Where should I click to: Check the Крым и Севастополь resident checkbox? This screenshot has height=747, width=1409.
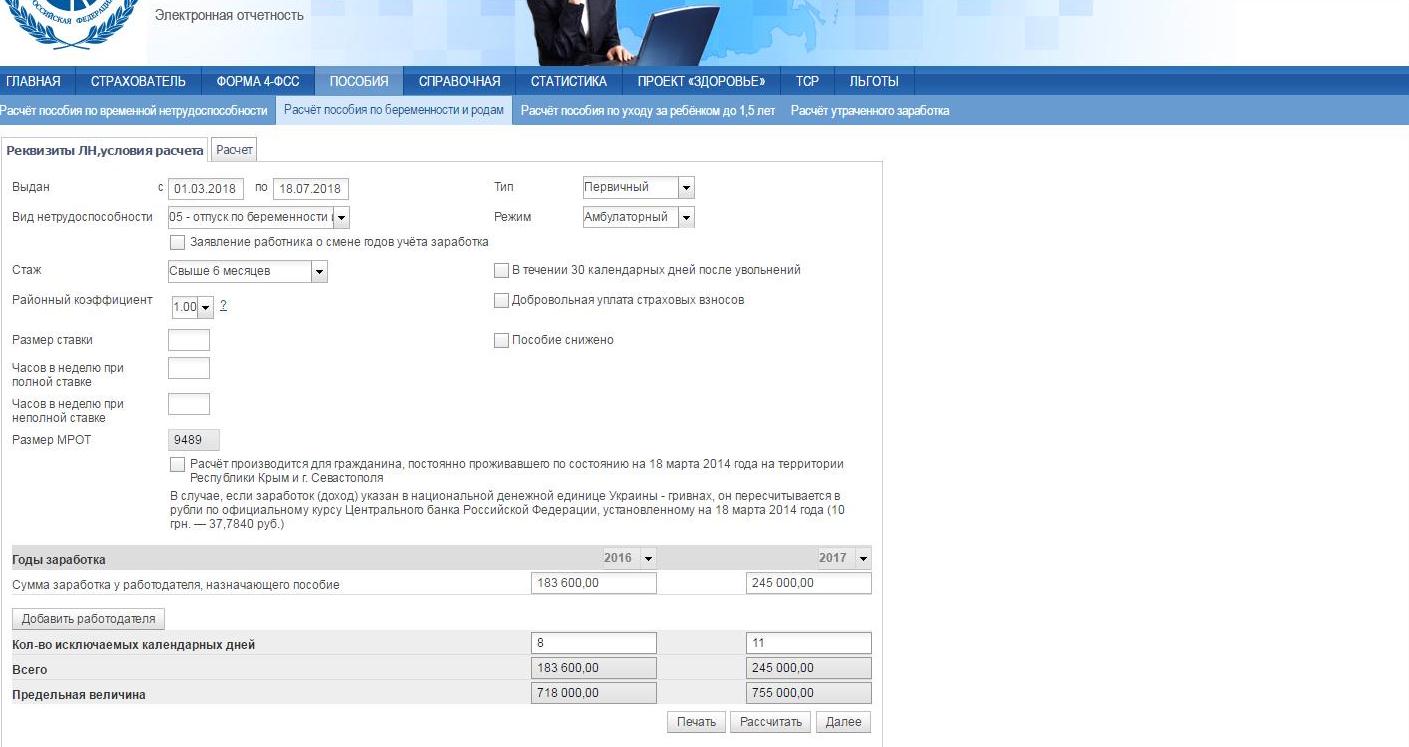coord(178,464)
